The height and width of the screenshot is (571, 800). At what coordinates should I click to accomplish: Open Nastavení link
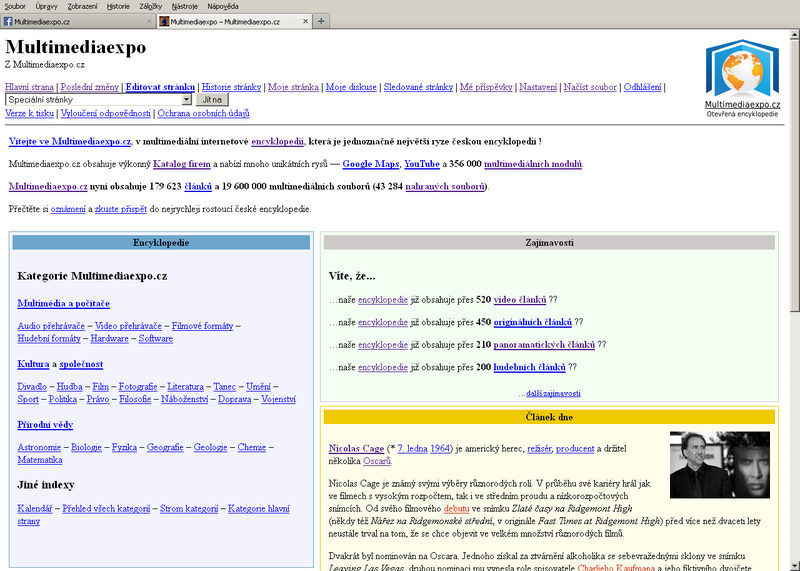point(538,87)
